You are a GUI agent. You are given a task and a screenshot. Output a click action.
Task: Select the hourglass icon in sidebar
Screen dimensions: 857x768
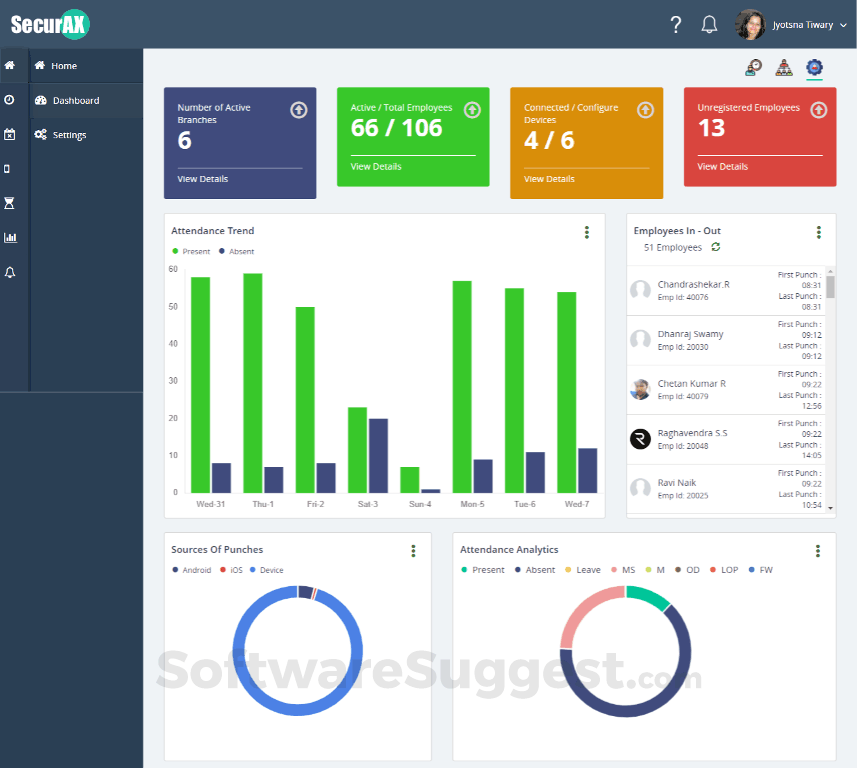pos(9,203)
